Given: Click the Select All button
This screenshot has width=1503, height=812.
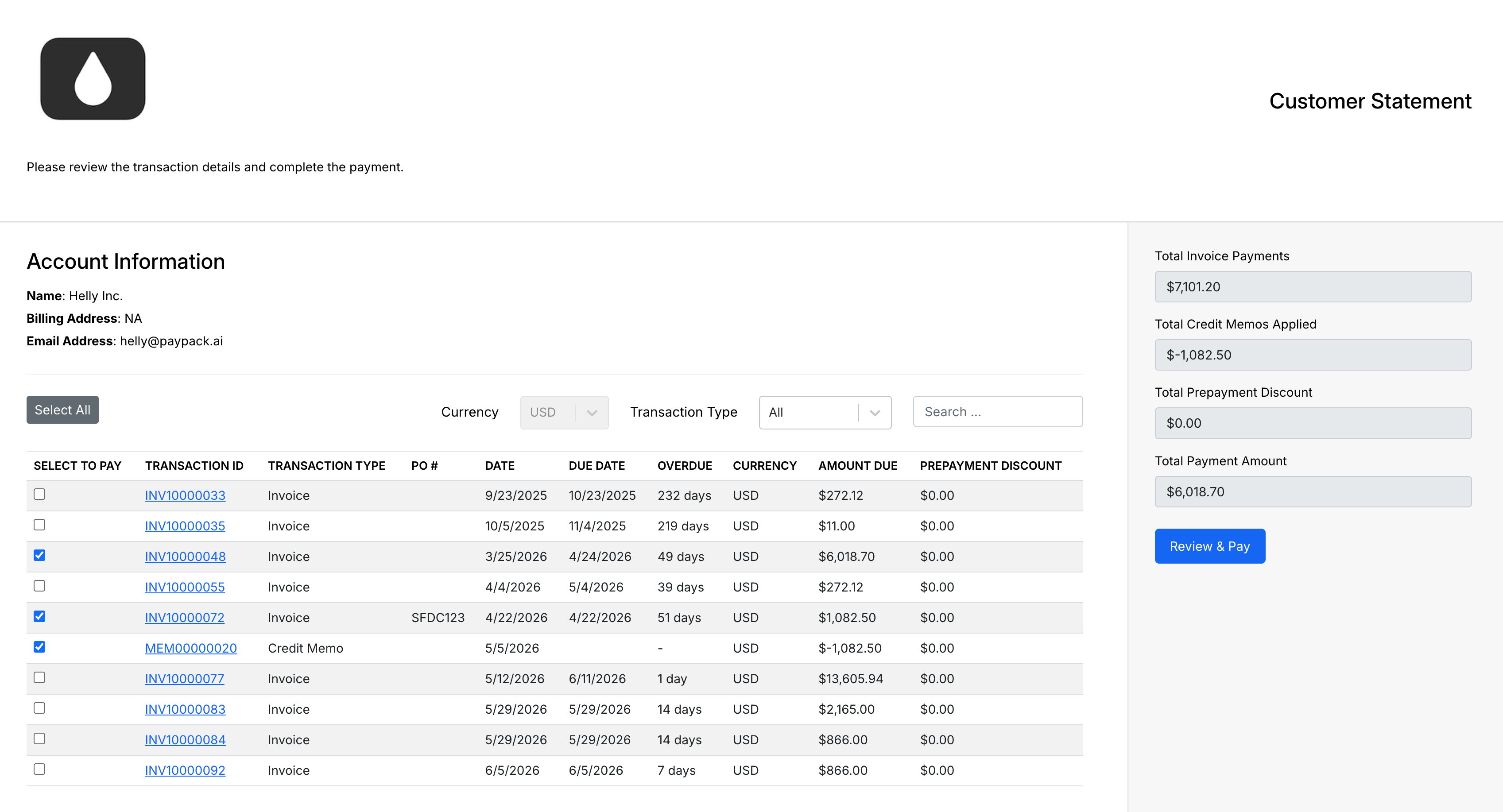Looking at the screenshot, I should point(62,410).
